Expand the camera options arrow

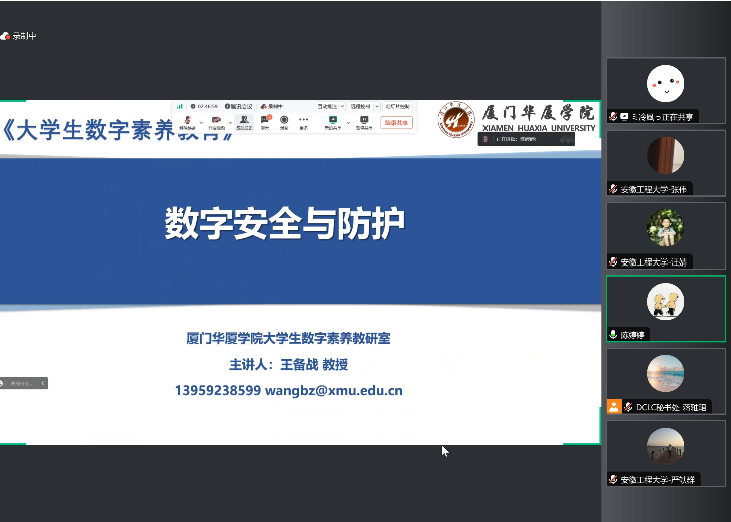pyautogui.click(x=230, y=121)
